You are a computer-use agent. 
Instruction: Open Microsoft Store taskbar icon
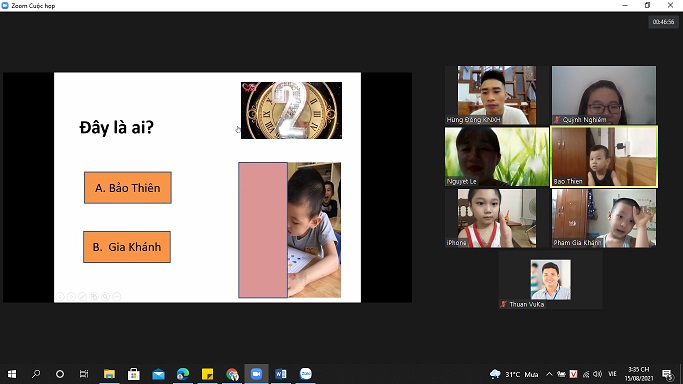click(134, 374)
